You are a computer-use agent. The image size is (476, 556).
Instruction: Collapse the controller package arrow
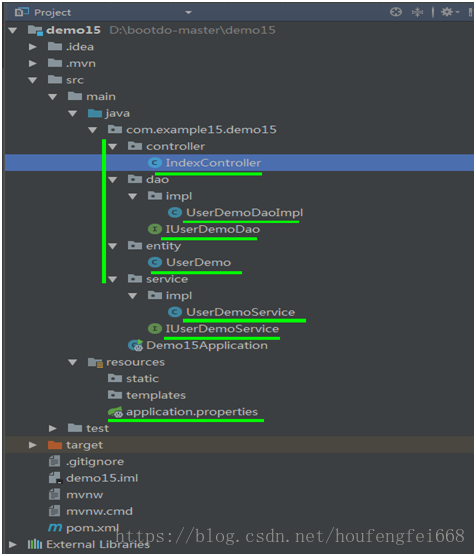point(113,146)
